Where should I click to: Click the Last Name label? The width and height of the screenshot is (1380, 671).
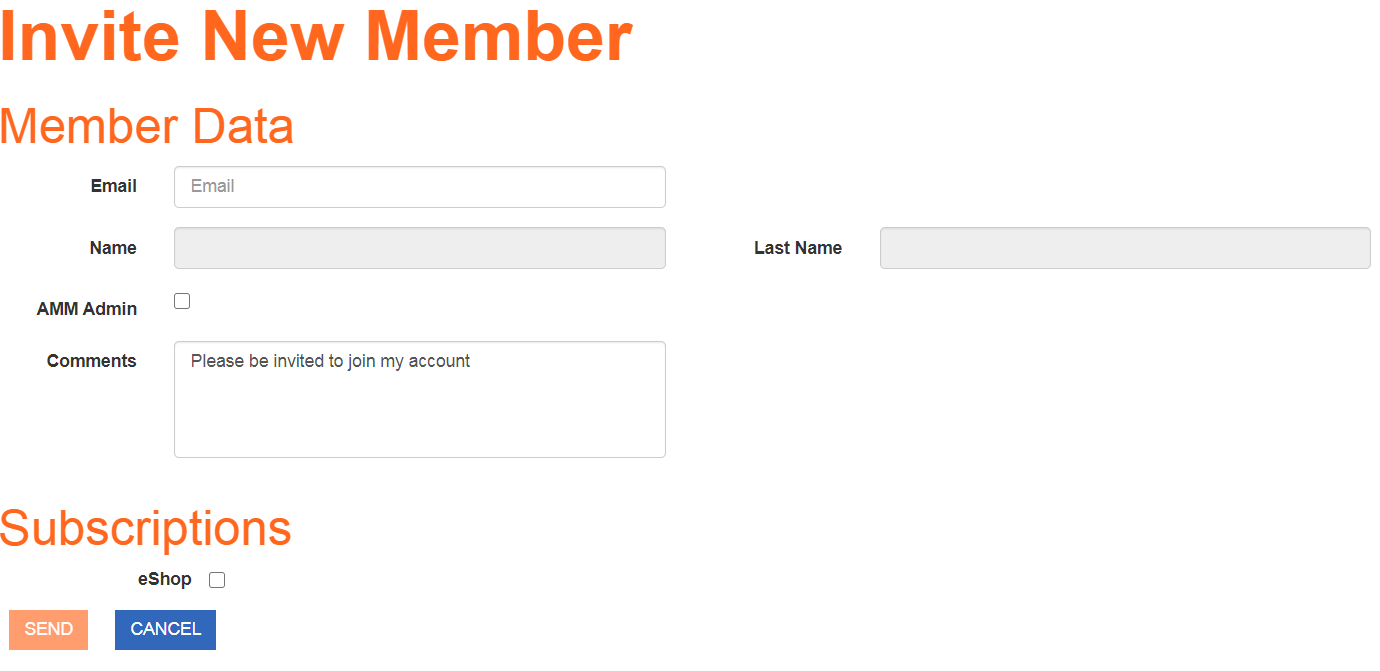click(x=797, y=248)
